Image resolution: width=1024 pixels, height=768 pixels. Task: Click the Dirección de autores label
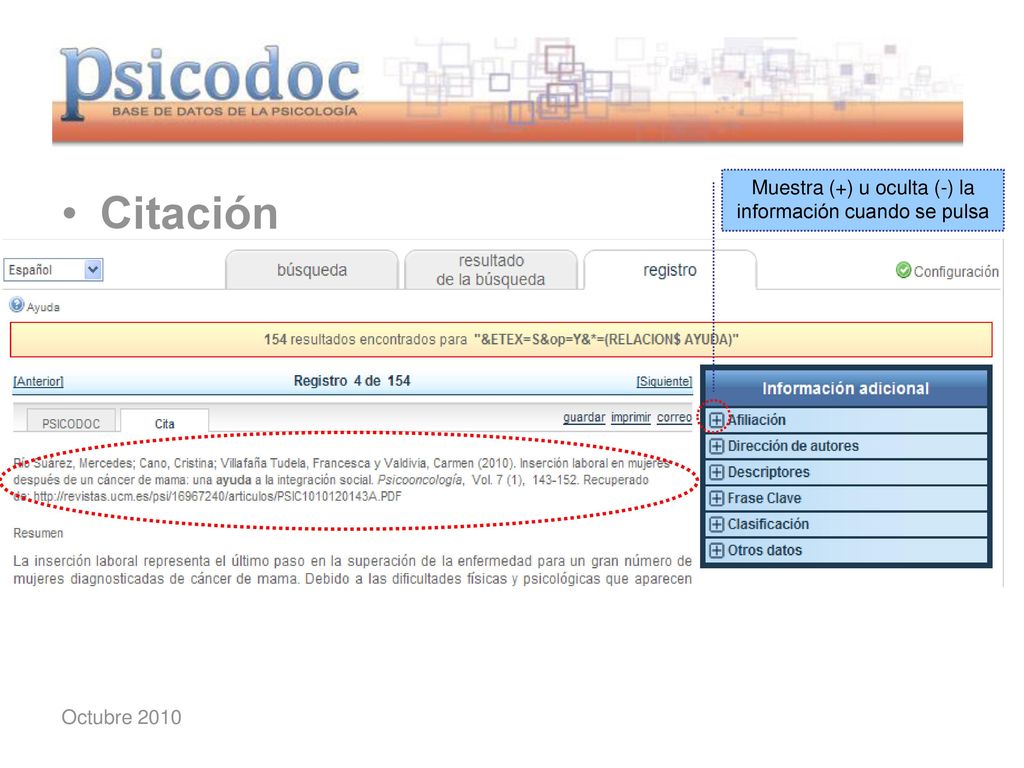793,446
